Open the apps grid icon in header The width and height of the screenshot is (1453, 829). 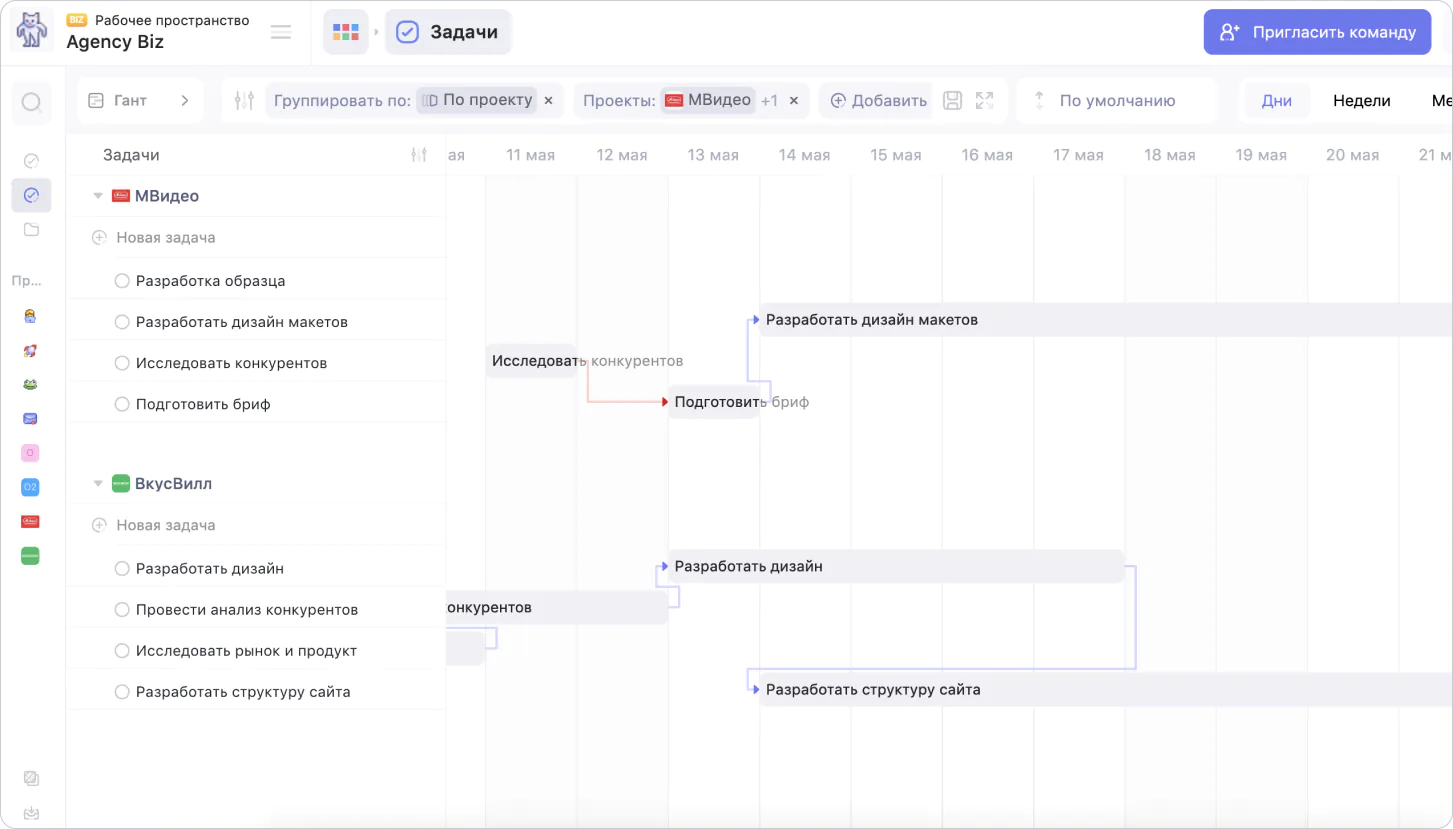pyautogui.click(x=346, y=32)
